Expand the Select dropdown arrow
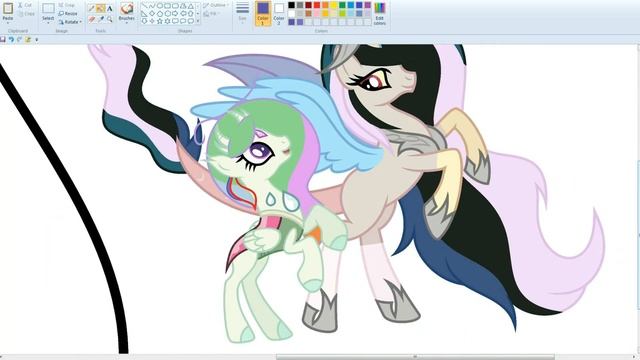The width and height of the screenshot is (640, 360). point(48,22)
